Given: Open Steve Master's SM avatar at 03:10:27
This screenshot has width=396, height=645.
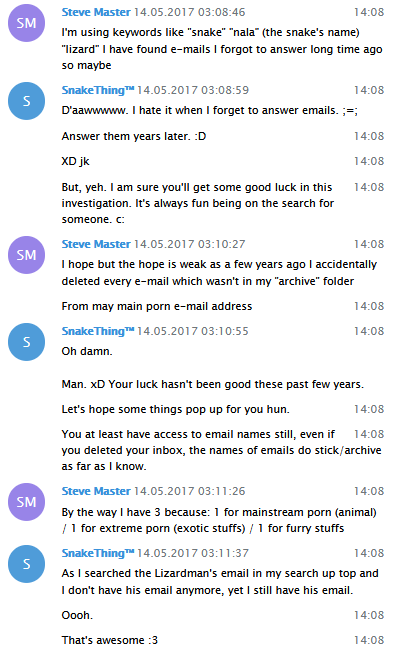Looking at the screenshot, I should [26, 255].
